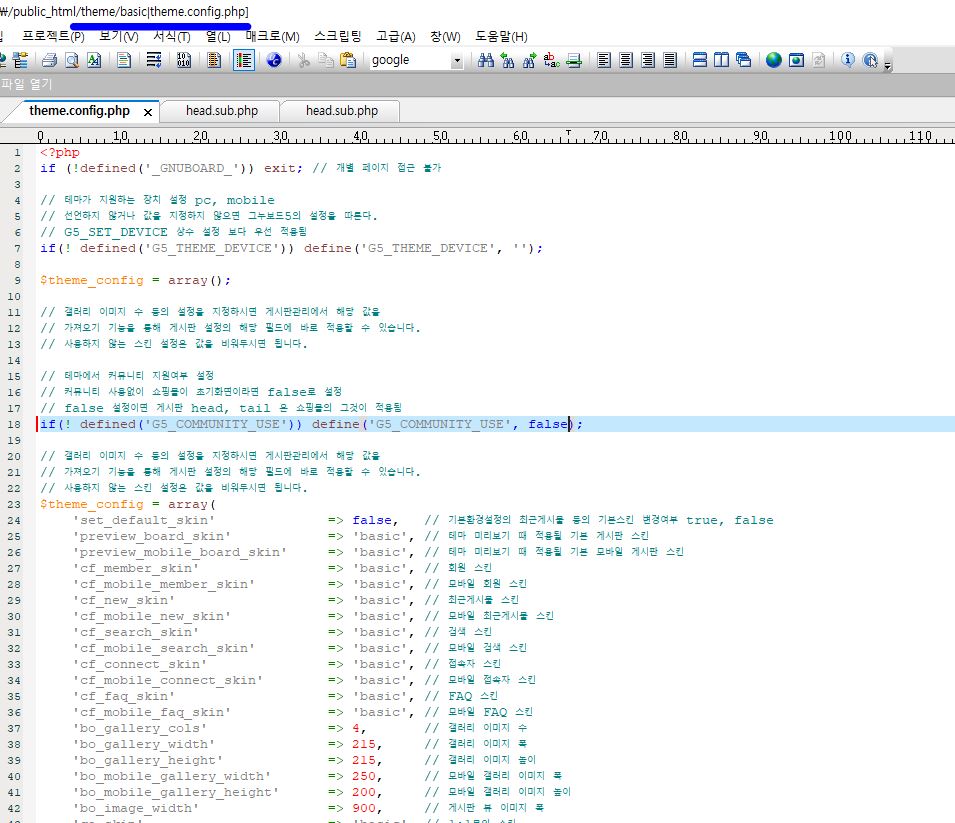Click the browser window preview icon

[x=796, y=60]
